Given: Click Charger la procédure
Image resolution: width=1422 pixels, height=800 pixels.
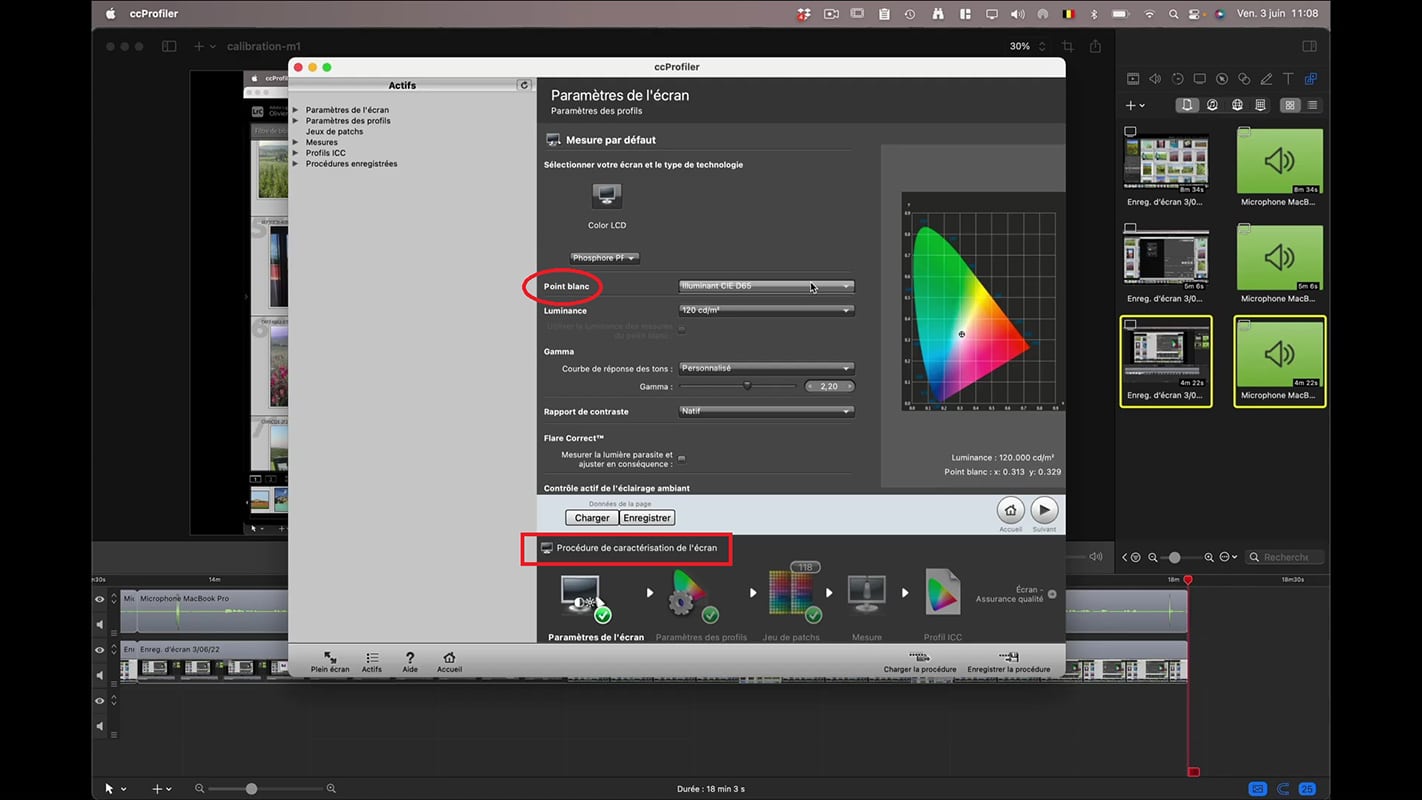Looking at the screenshot, I should click(920, 662).
